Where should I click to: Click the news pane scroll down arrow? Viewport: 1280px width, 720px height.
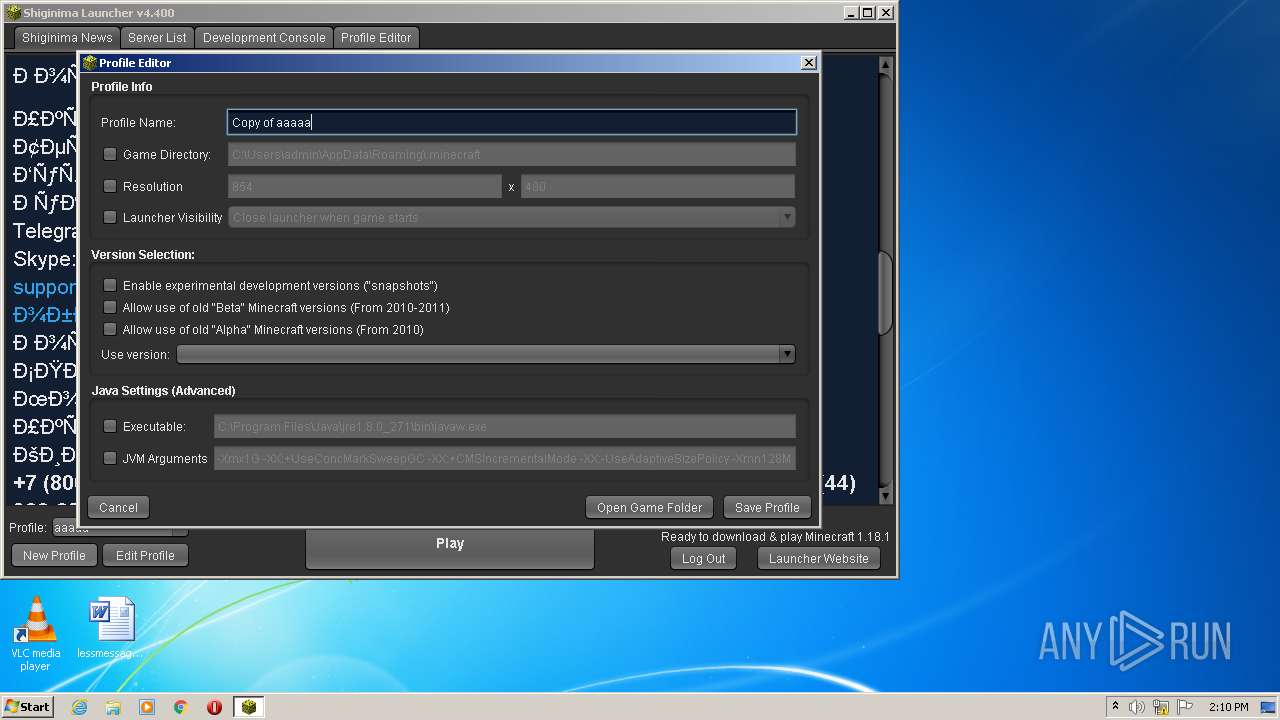coord(885,496)
